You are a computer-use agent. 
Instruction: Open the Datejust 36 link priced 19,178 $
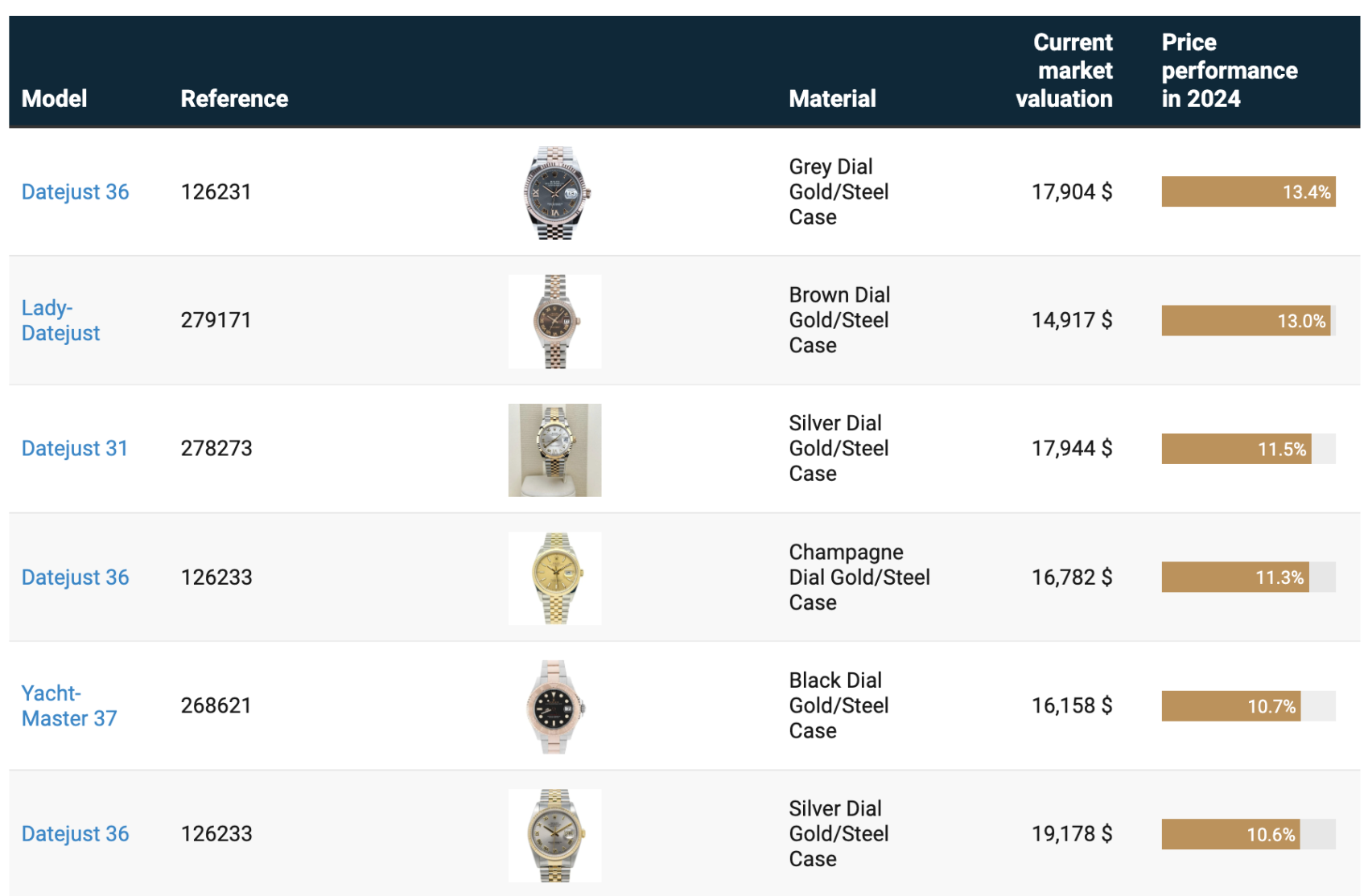(x=75, y=834)
